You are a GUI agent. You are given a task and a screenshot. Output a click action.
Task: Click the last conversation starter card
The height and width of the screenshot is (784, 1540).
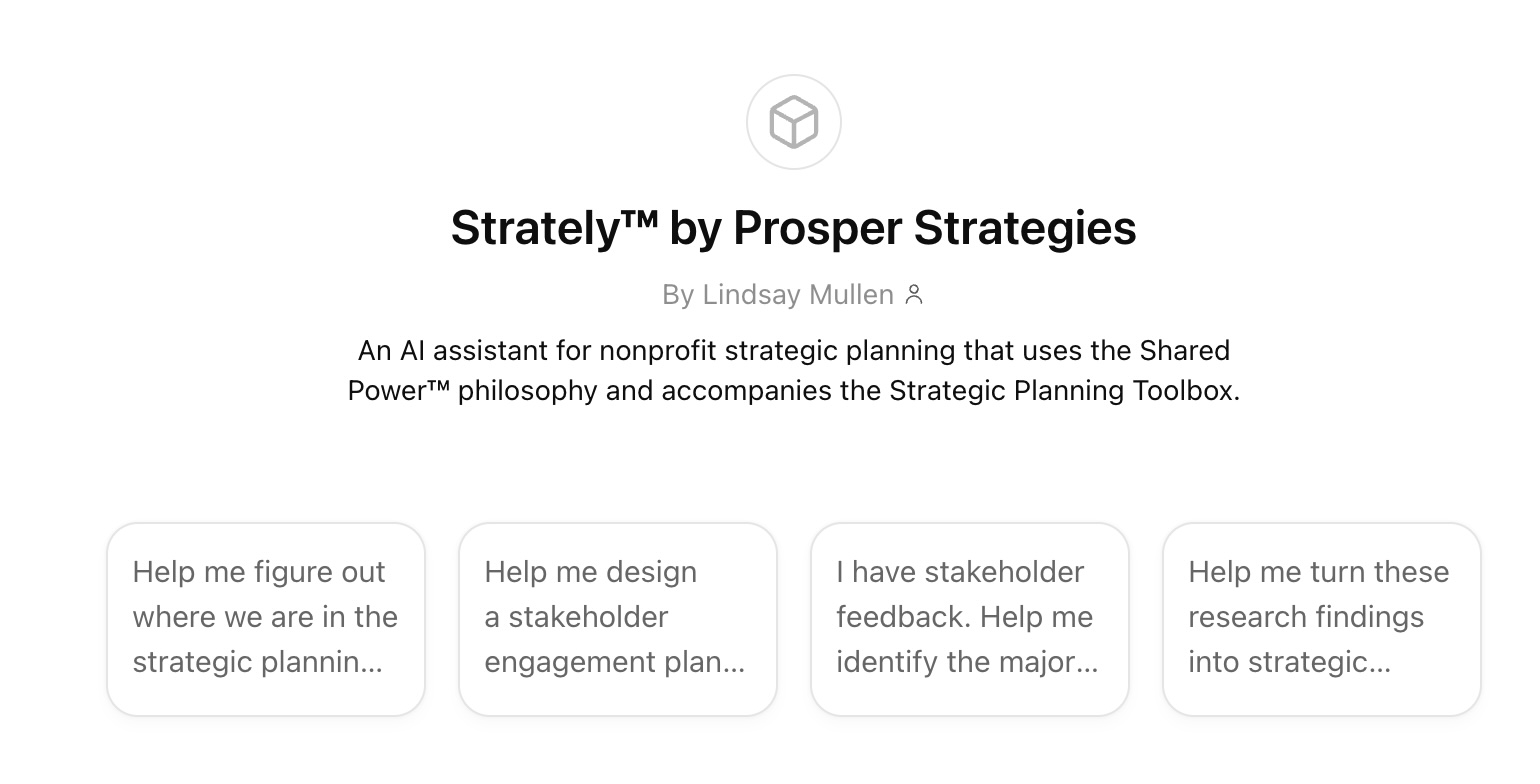[1321, 618]
